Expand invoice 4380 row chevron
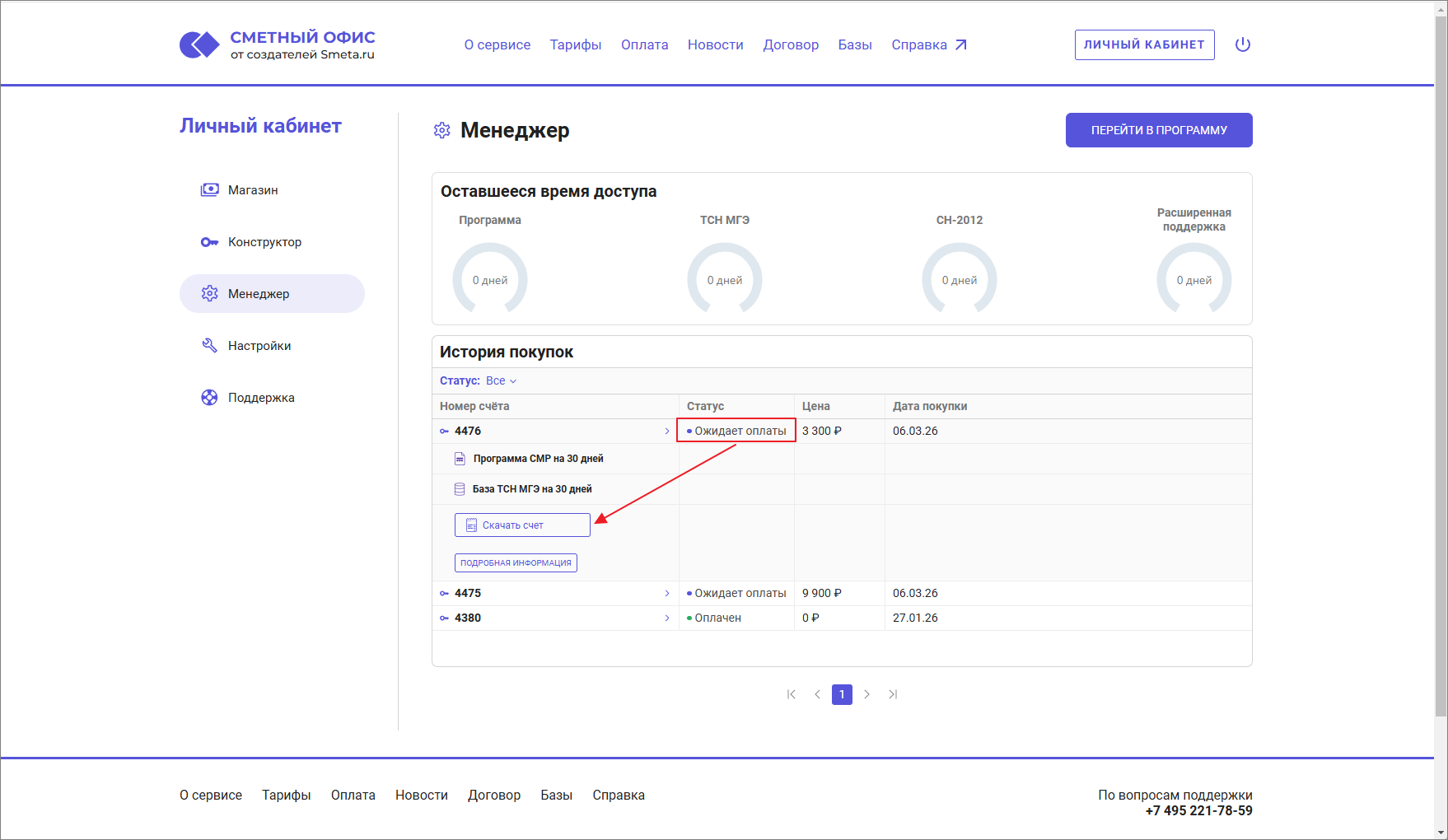 (666, 618)
